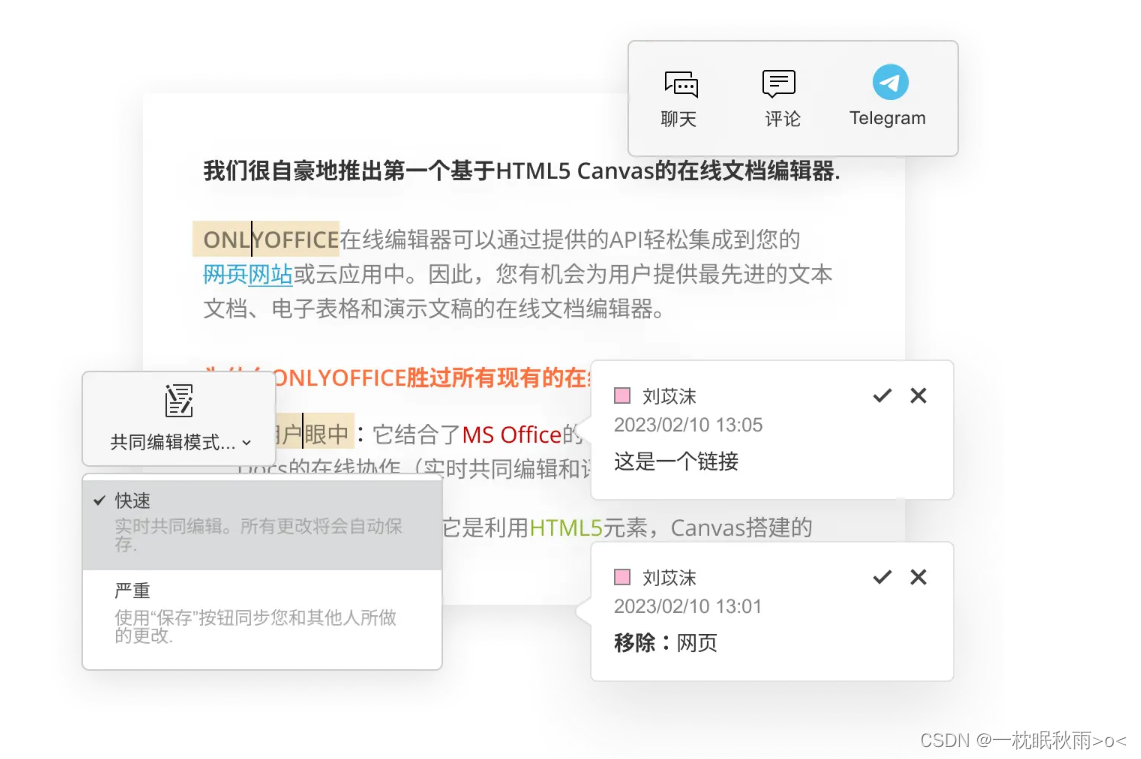This screenshot has width=1141, height=759.
Task: Follow the 网页网站 hyperlink
Action: click(247, 274)
